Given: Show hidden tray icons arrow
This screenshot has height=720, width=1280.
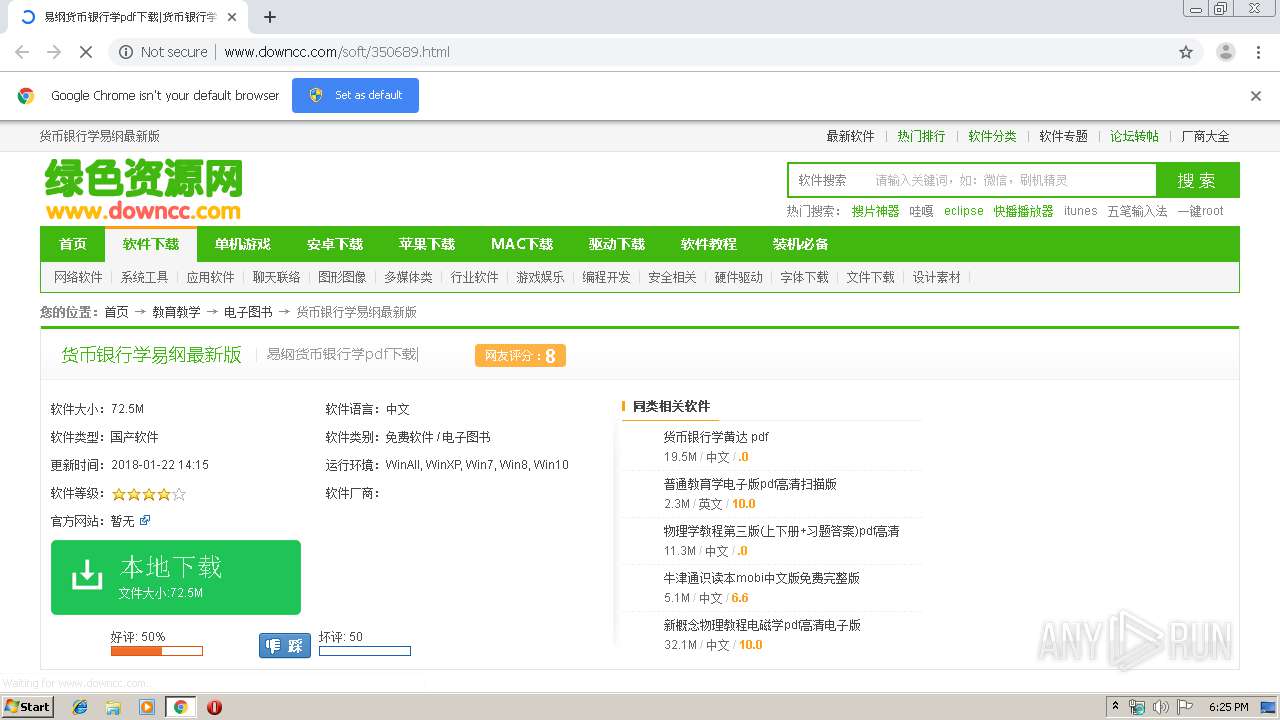Looking at the screenshot, I should pyautogui.click(x=1115, y=707).
